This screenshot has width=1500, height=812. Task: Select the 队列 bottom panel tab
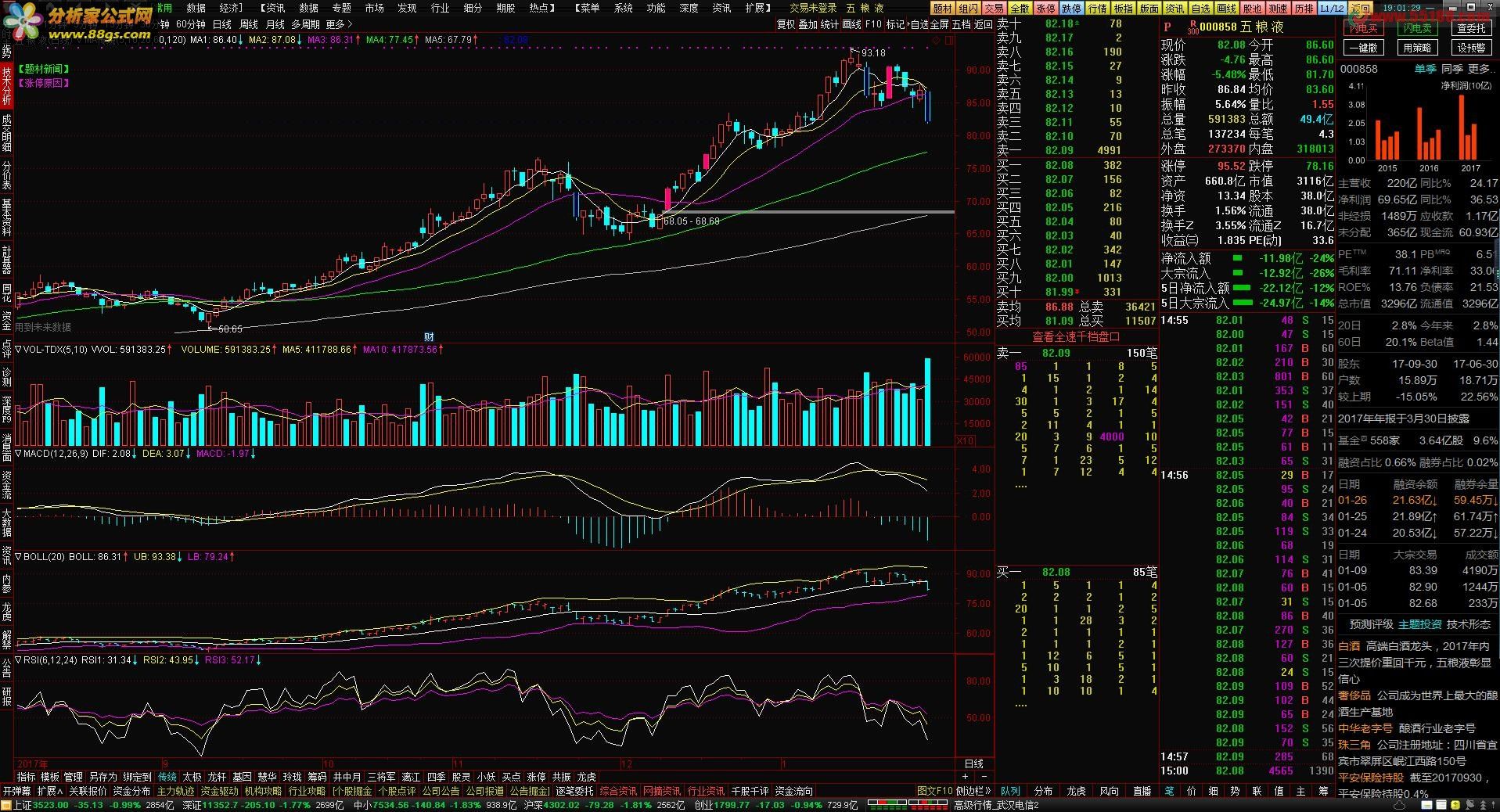[1010, 791]
